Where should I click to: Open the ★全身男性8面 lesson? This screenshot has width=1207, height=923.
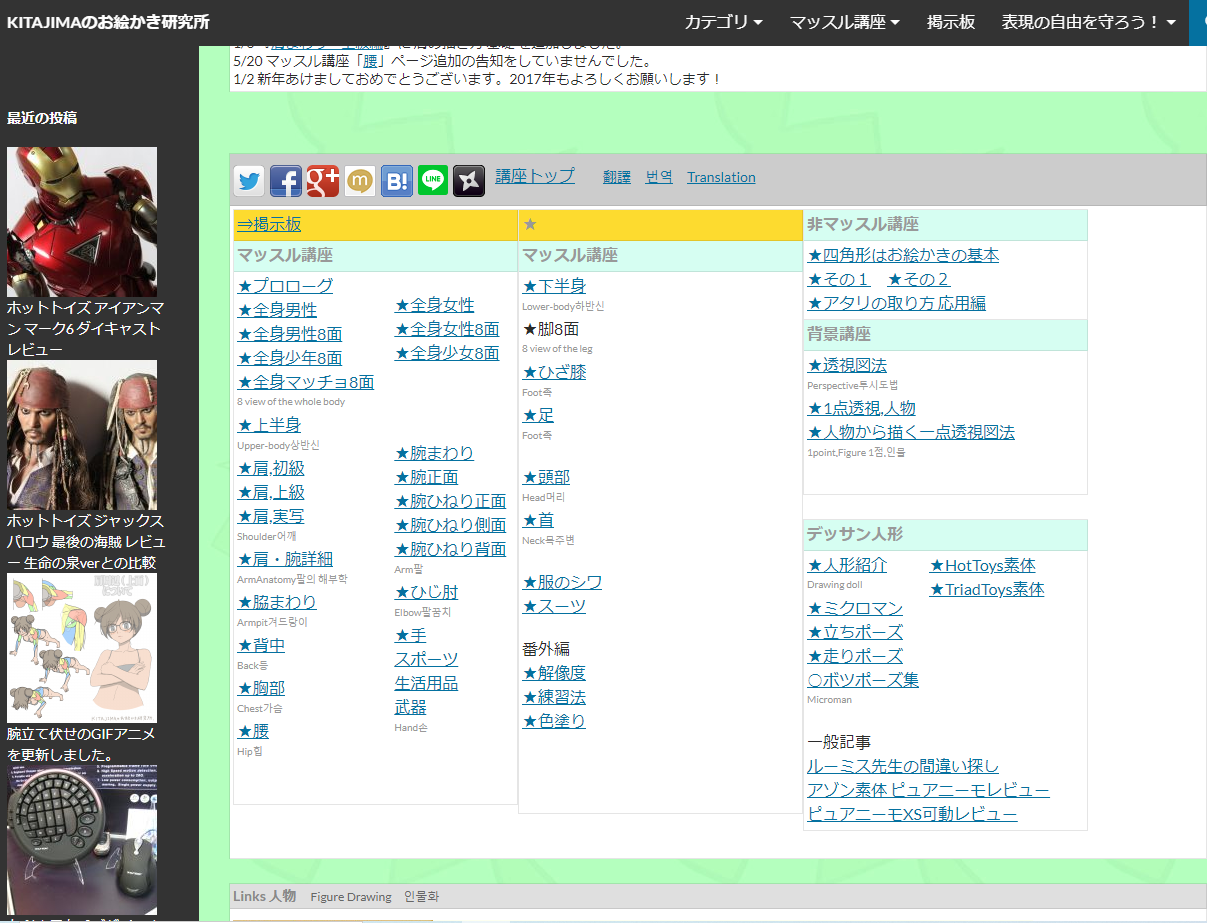coord(290,334)
